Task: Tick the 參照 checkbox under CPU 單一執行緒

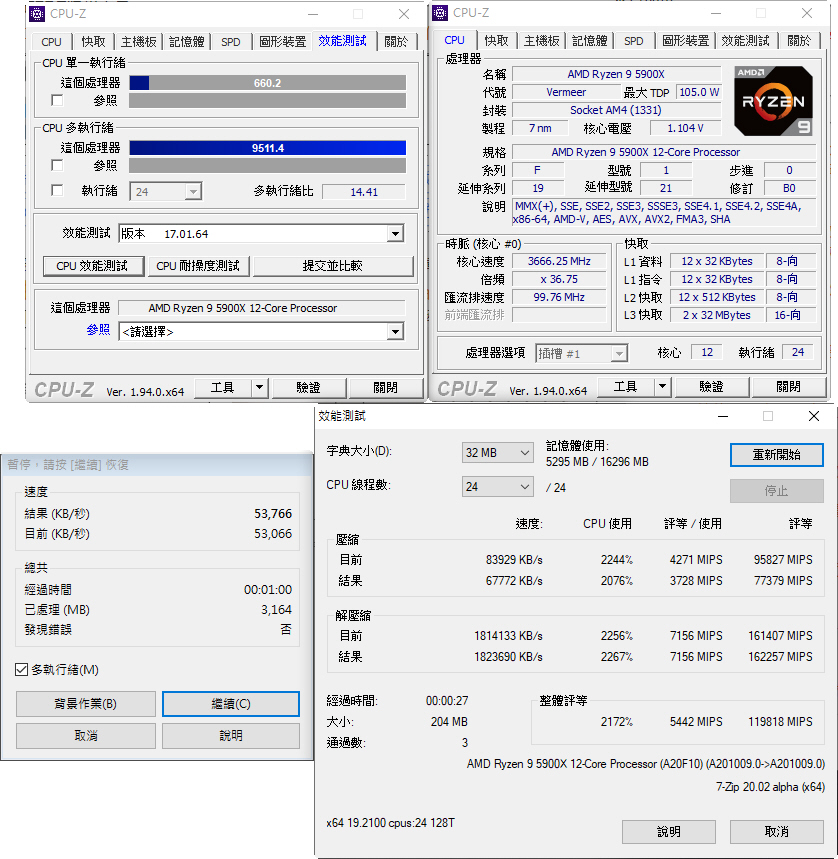Action: [x=57, y=100]
